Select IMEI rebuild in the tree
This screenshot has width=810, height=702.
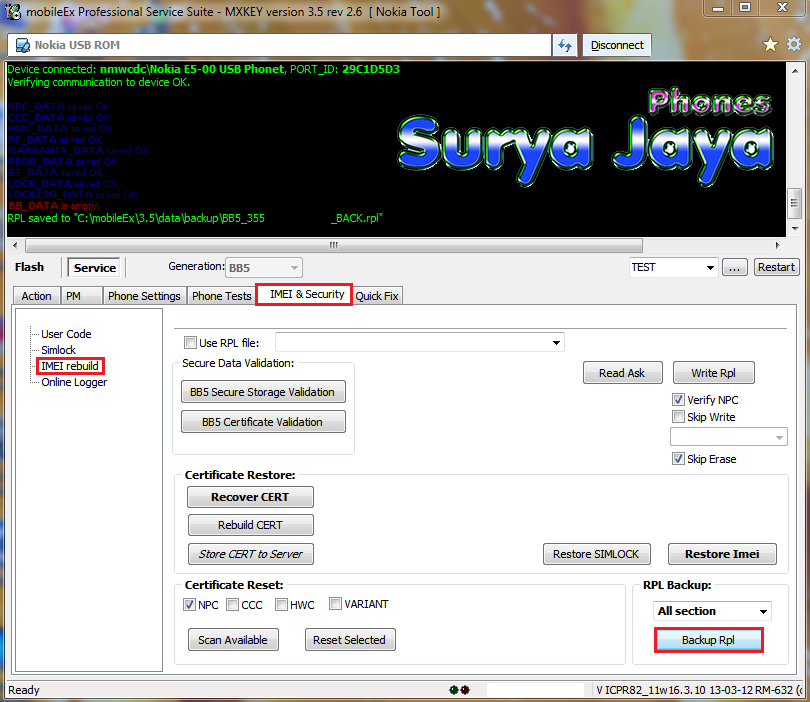click(x=70, y=366)
